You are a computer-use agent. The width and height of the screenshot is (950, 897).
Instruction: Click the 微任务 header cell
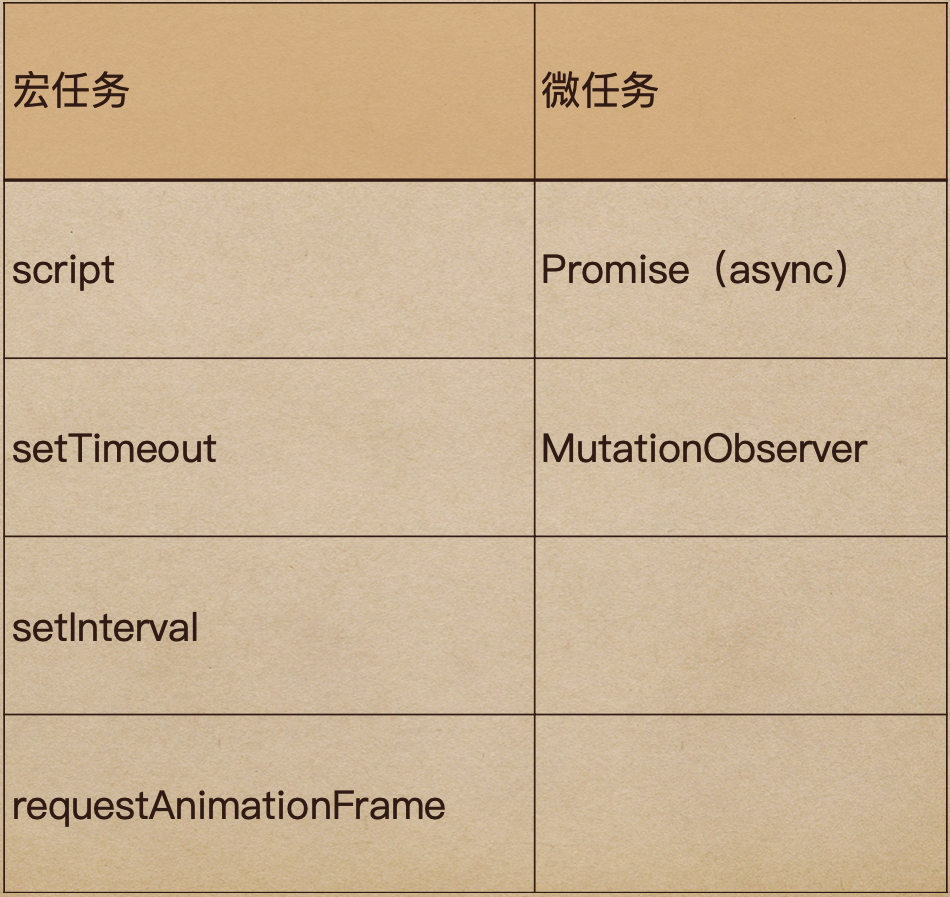(740, 91)
